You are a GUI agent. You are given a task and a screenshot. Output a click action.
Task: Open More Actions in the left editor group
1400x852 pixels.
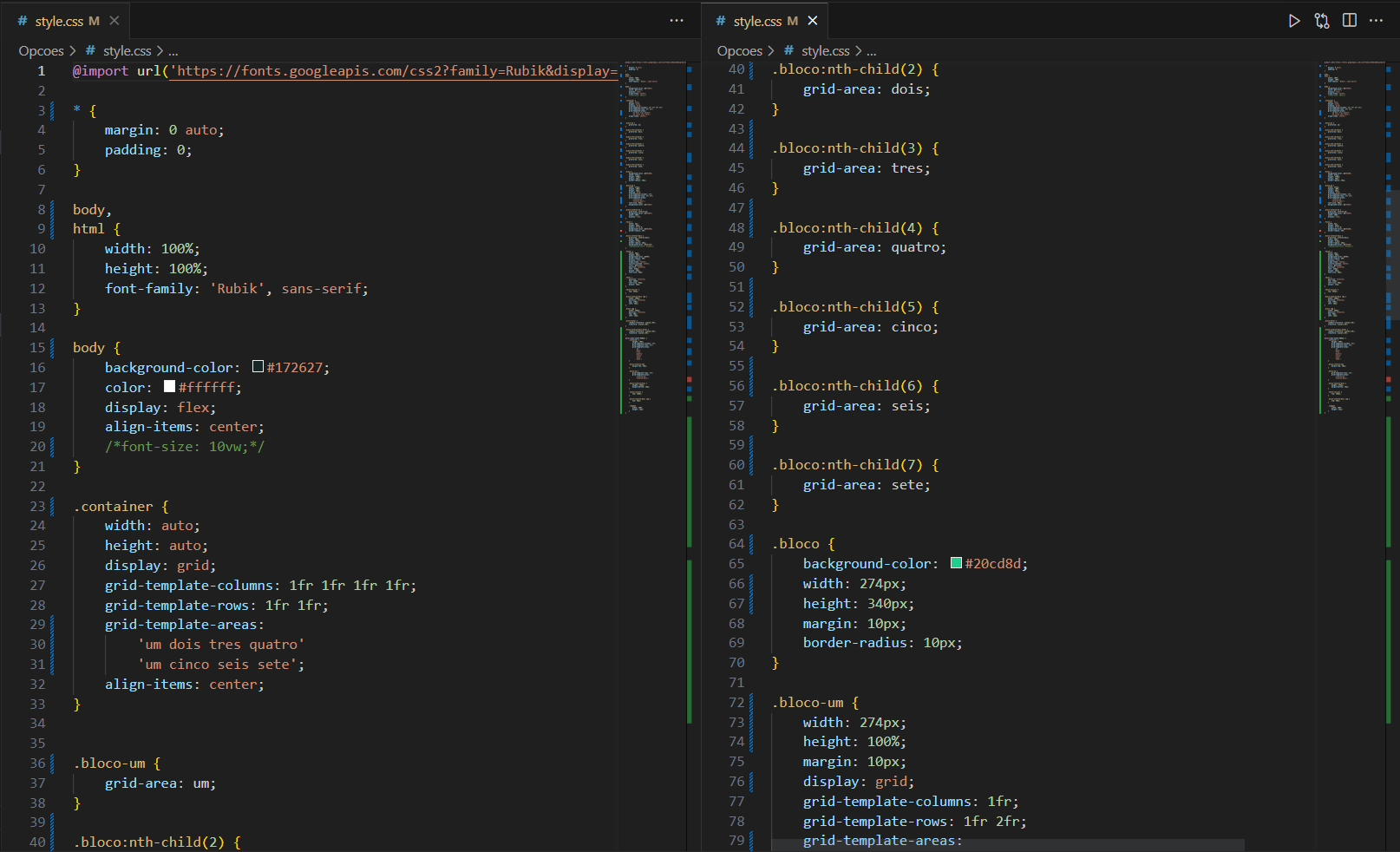pyautogui.click(x=677, y=21)
